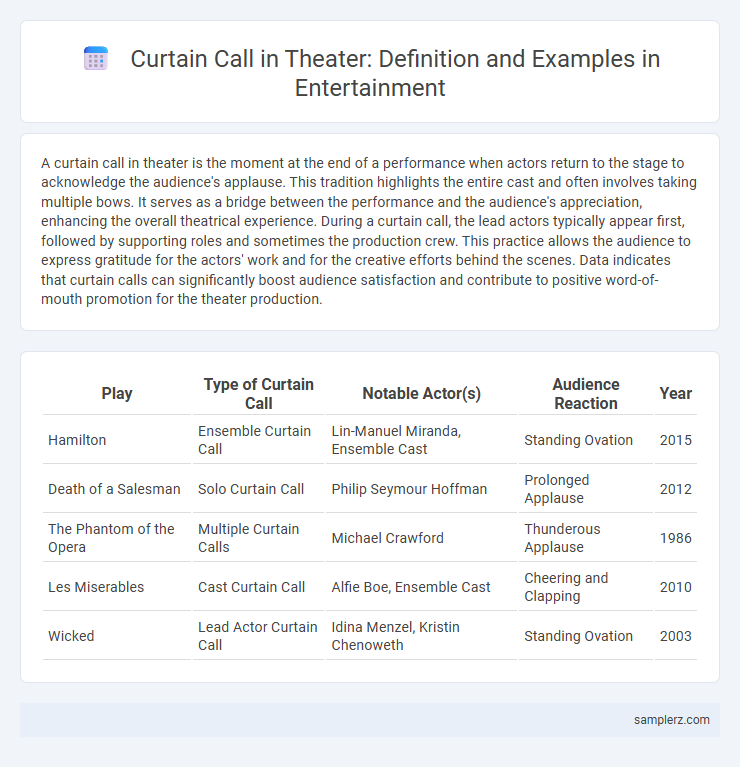This screenshot has width=740, height=767.
Task: Click the 'Audience Reaction' column header
Action: click(586, 394)
